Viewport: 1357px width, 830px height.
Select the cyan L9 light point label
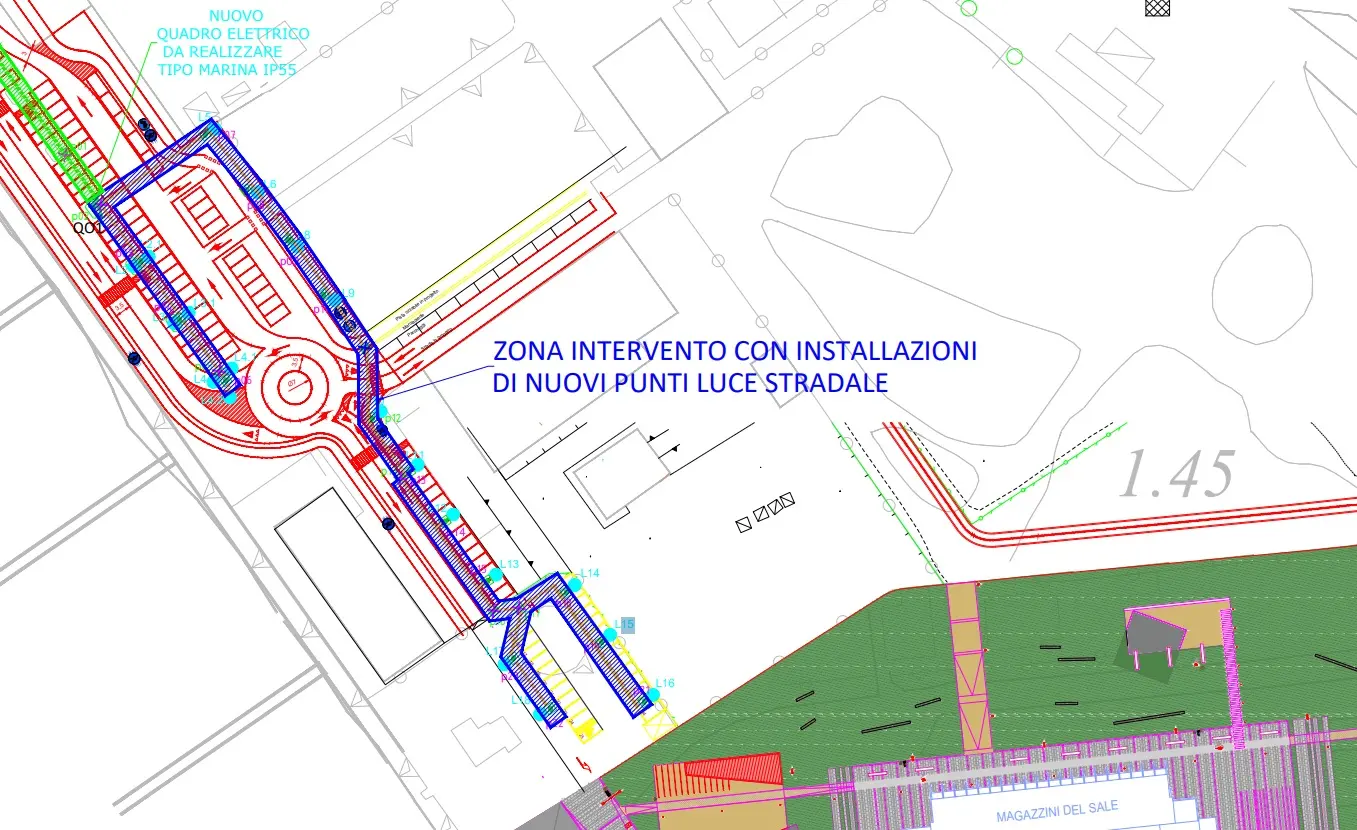coord(347,293)
